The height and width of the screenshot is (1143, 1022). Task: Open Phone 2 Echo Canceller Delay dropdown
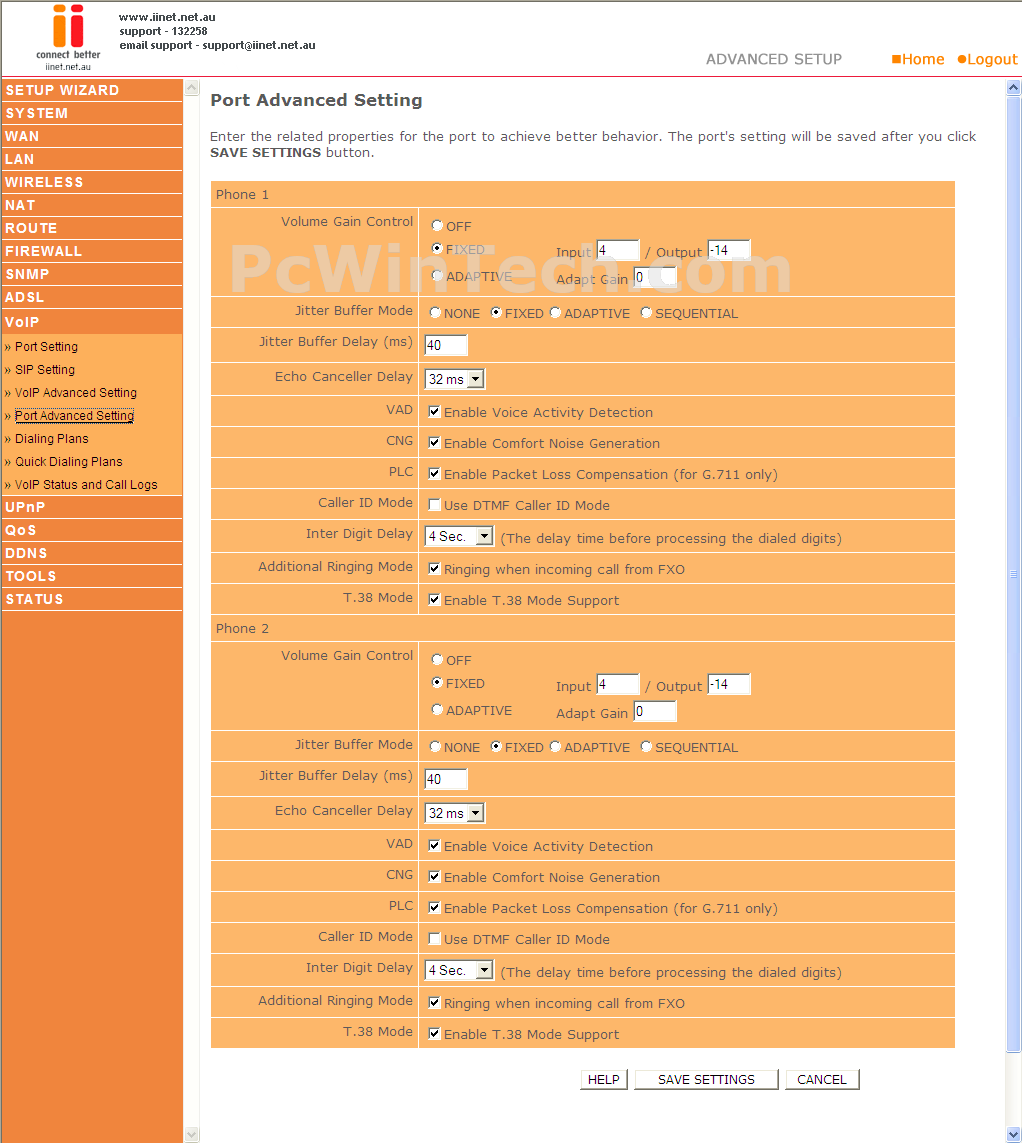[455, 813]
